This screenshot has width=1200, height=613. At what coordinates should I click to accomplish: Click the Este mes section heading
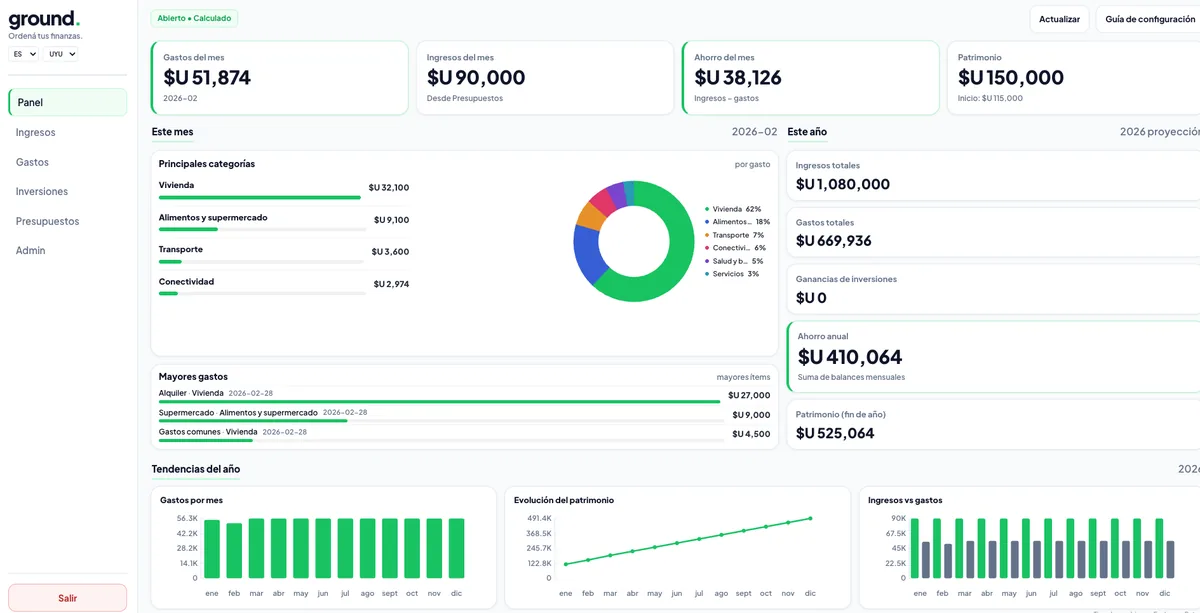173,132
